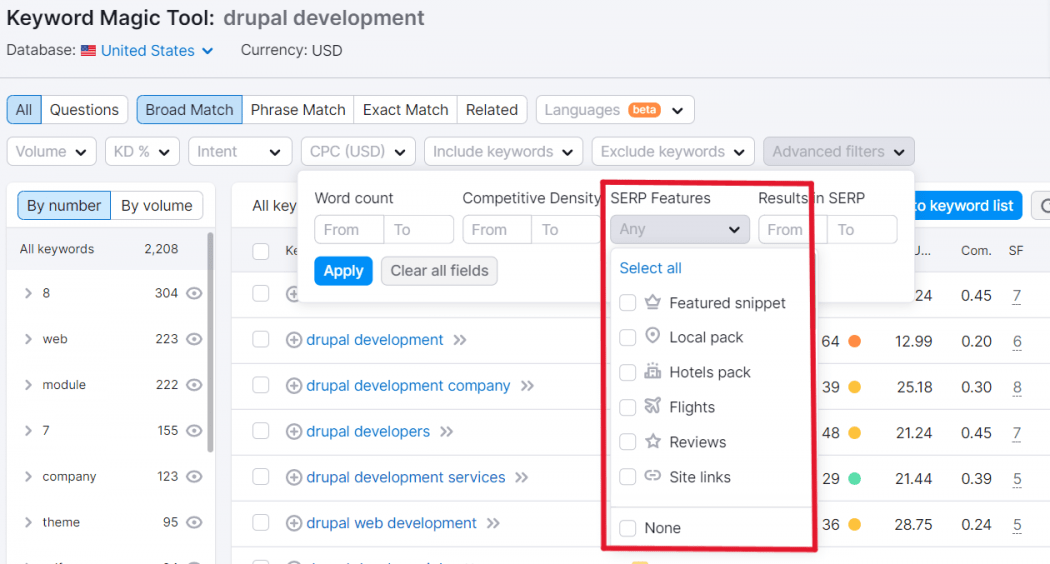Click the Word count From field
This screenshot has height=564, width=1050.
[349, 229]
